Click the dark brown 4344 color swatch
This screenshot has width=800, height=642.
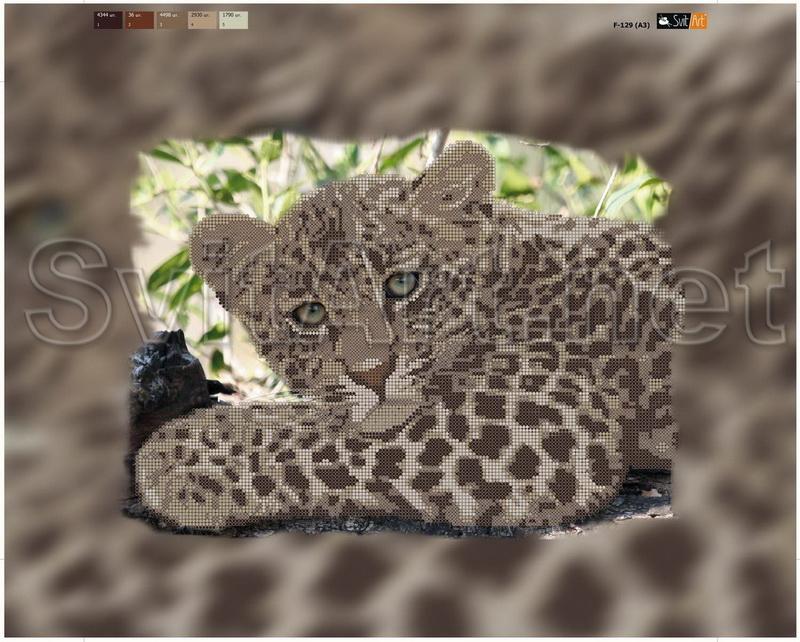coord(109,20)
